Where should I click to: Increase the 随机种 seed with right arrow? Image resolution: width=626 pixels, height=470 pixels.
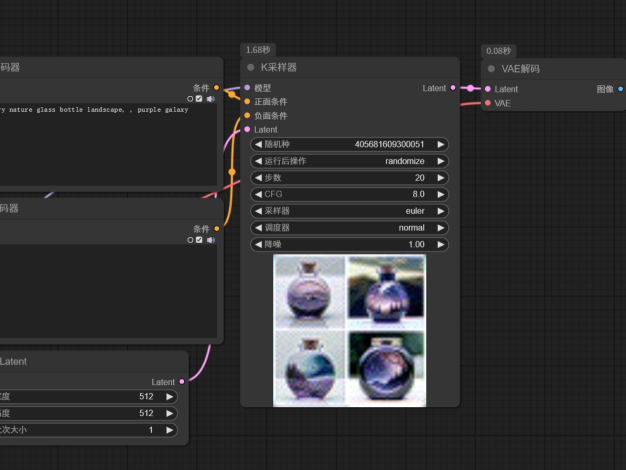point(441,144)
